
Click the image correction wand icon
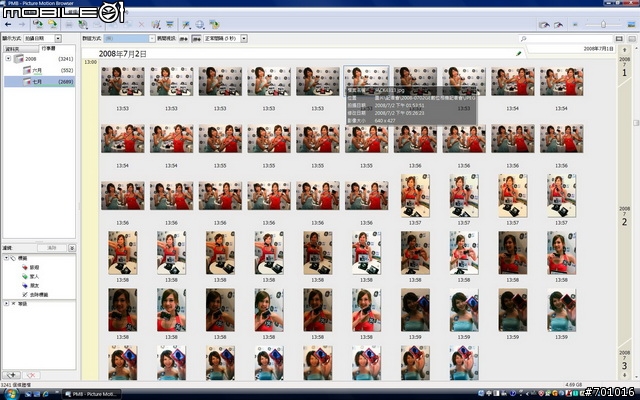[x=186, y=25]
